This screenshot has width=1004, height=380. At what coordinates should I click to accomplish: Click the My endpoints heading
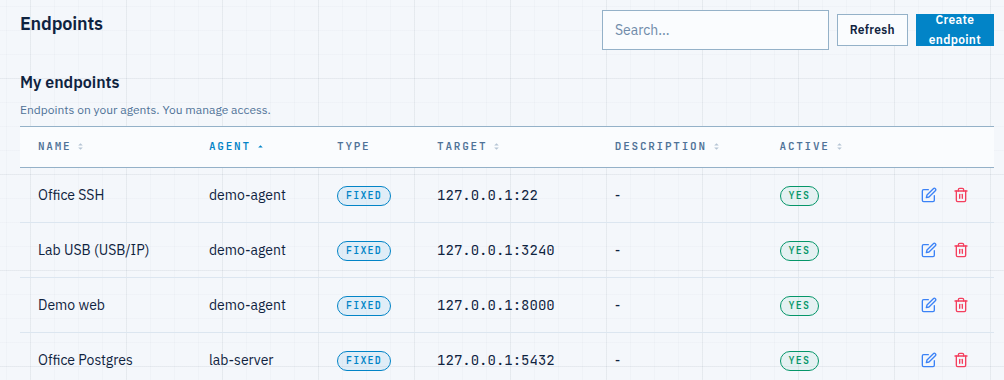click(70, 83)
